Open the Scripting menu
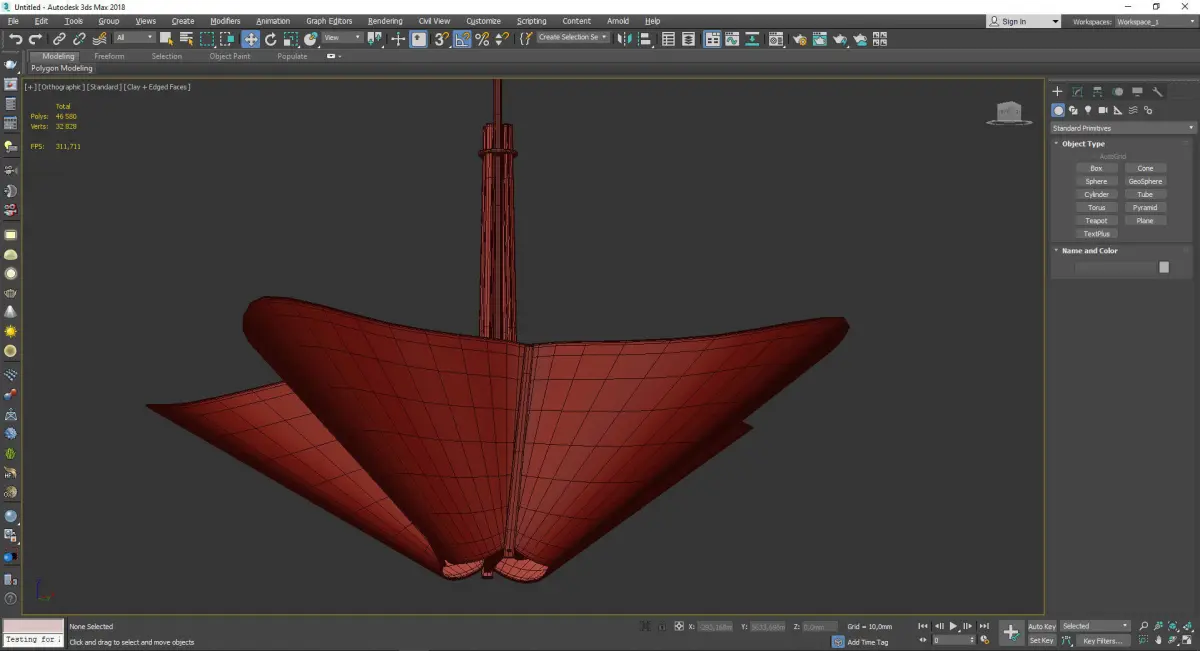 pyautogui.click(x=531, y=21)
